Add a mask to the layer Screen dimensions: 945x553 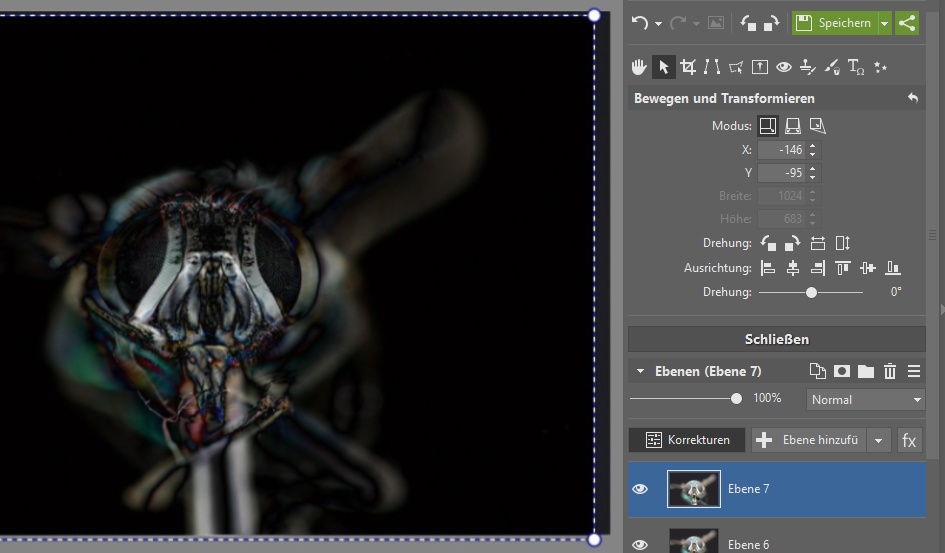(x=842, y=371)
